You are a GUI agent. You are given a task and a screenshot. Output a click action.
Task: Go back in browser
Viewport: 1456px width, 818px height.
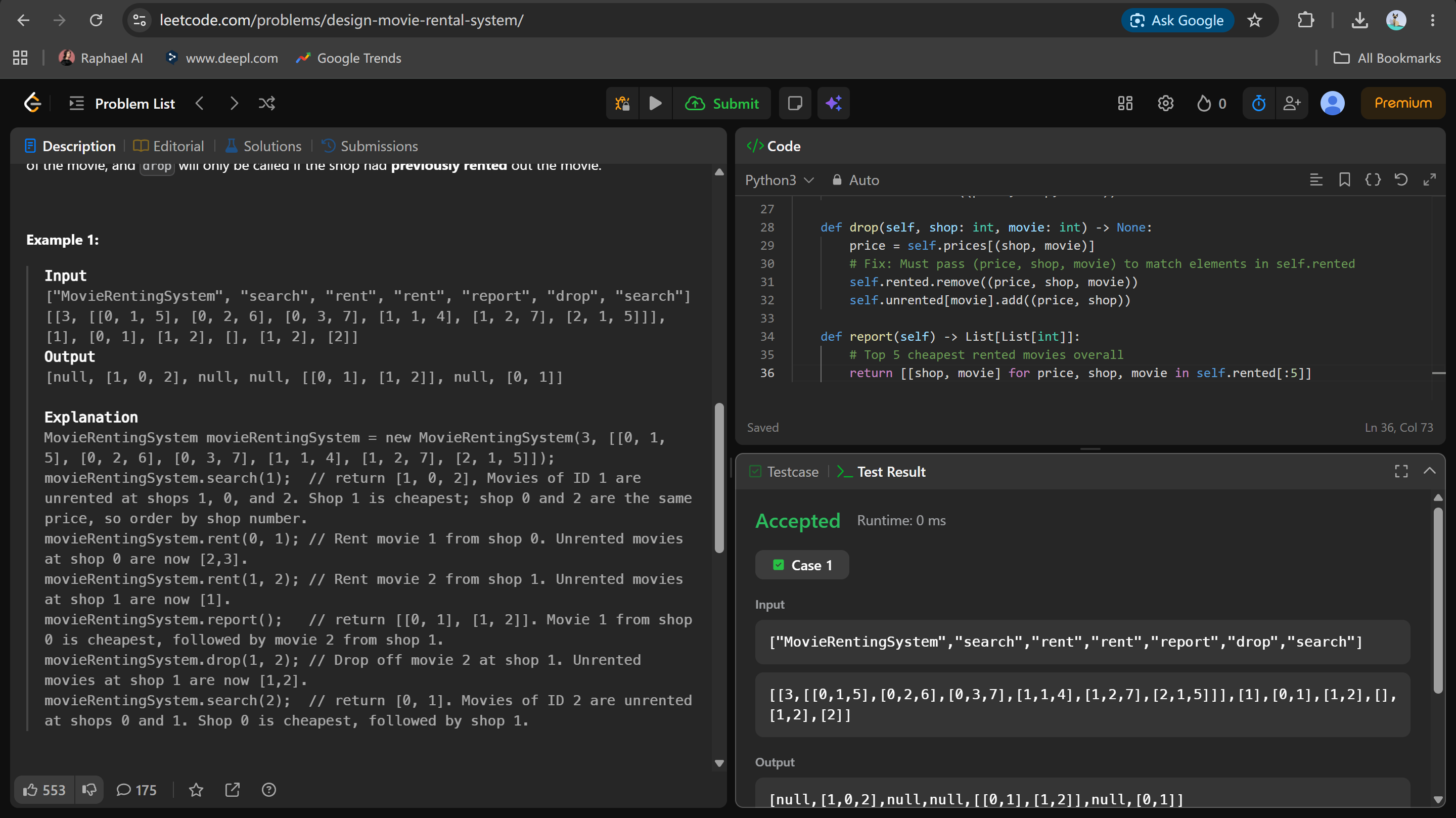[23, 20]
